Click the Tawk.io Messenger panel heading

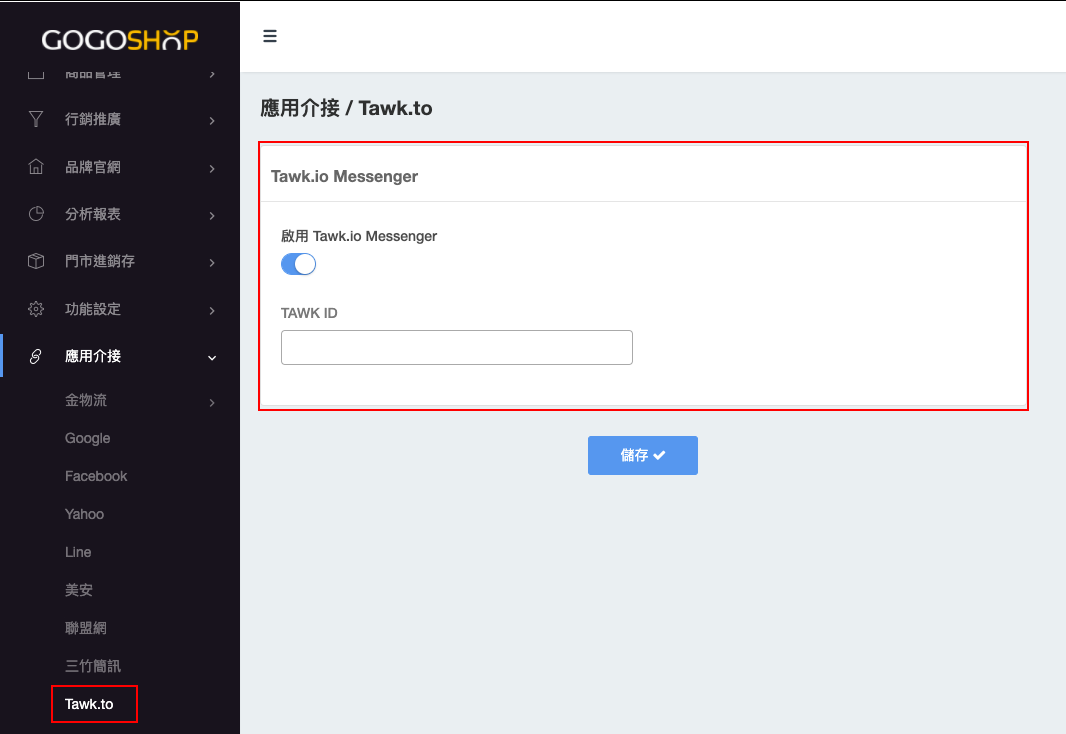coord(344,177)
